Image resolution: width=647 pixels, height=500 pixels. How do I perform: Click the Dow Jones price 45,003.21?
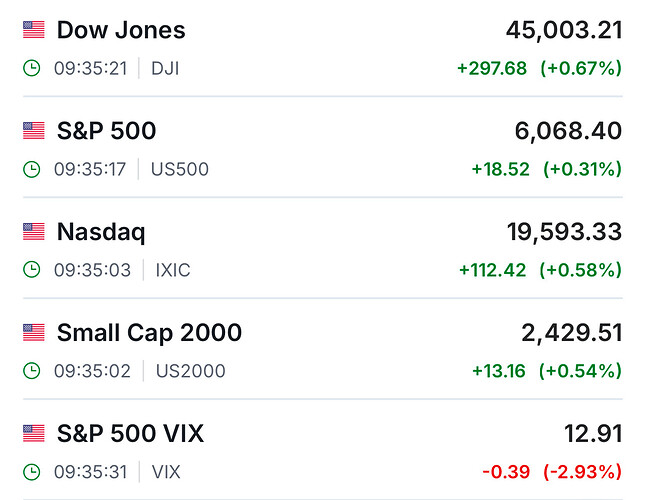pyautogui.click(x=564, y=30)
